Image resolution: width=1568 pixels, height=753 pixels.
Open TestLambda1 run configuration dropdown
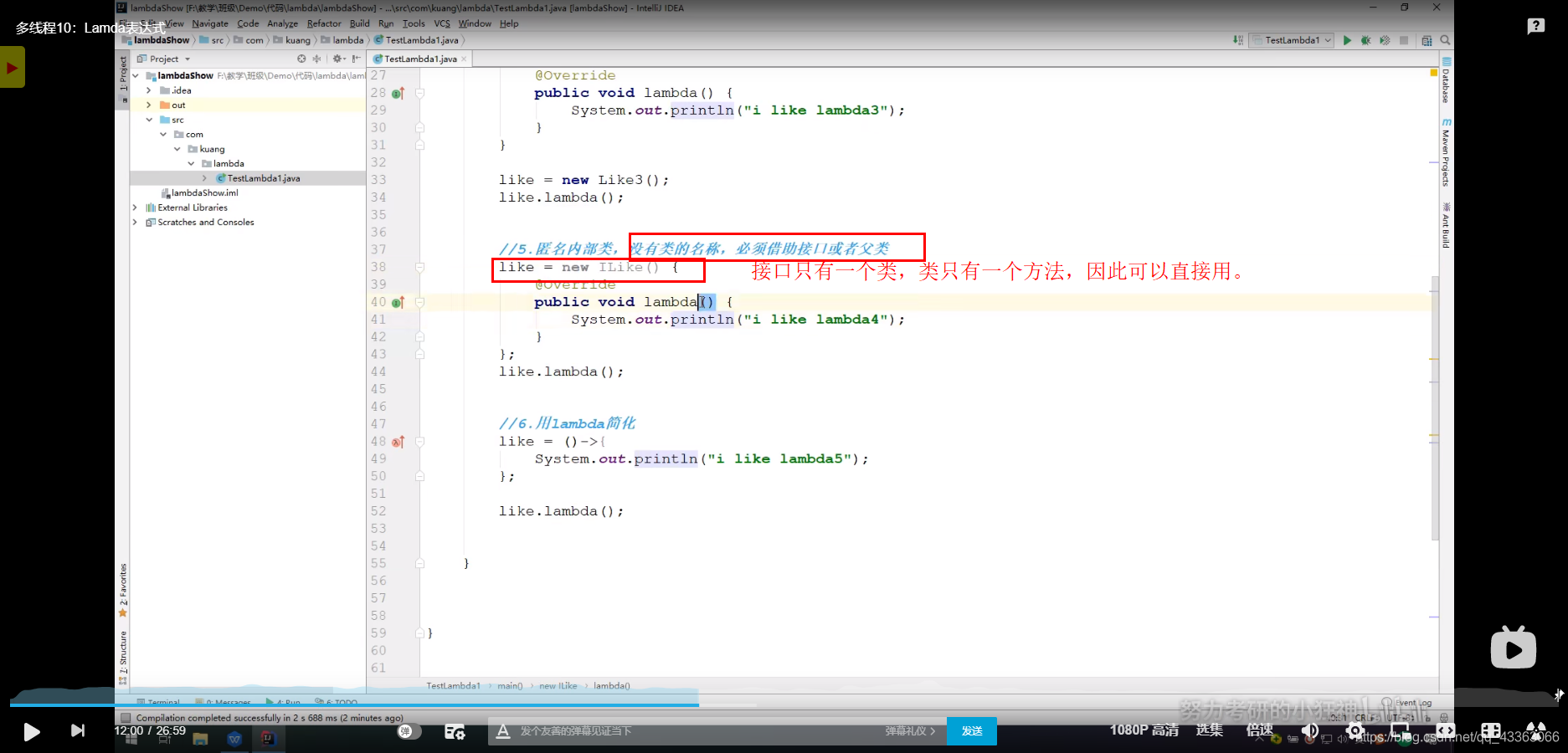pos(1291,40)
